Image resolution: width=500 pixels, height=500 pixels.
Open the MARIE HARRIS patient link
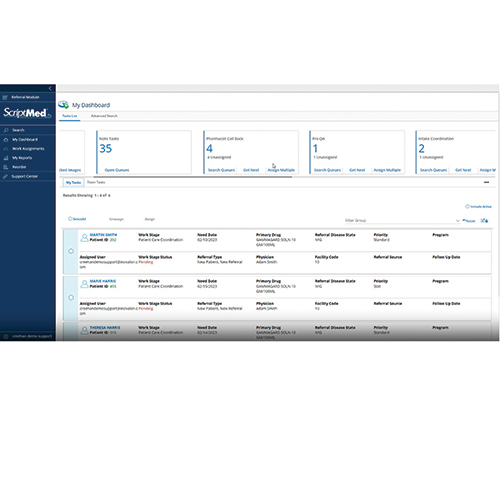pyautogui.click(x=103, y=281)
